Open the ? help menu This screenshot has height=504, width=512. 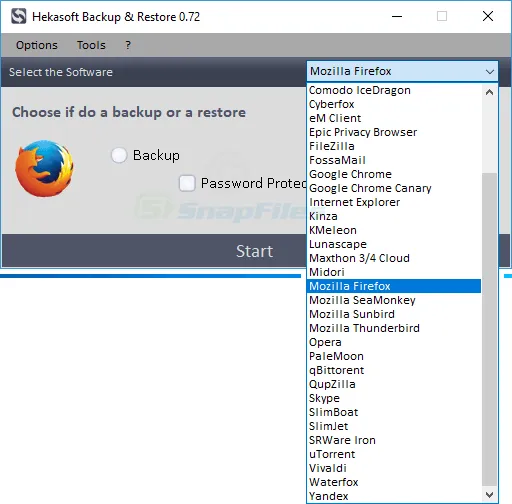pos(128,45)
